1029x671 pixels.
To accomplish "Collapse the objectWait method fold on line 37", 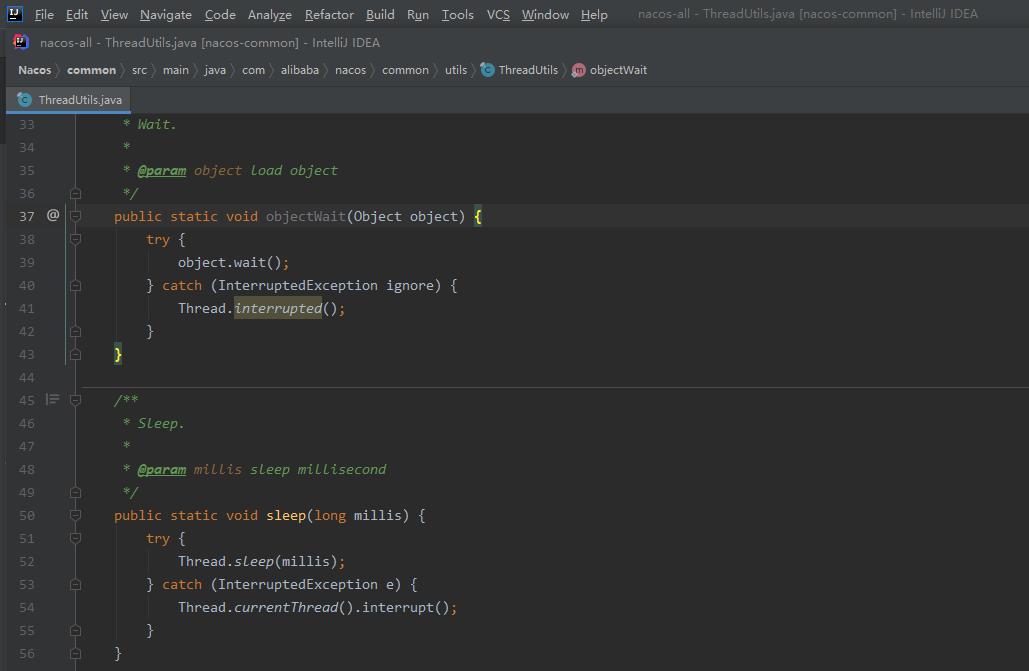I will (75, 216).
